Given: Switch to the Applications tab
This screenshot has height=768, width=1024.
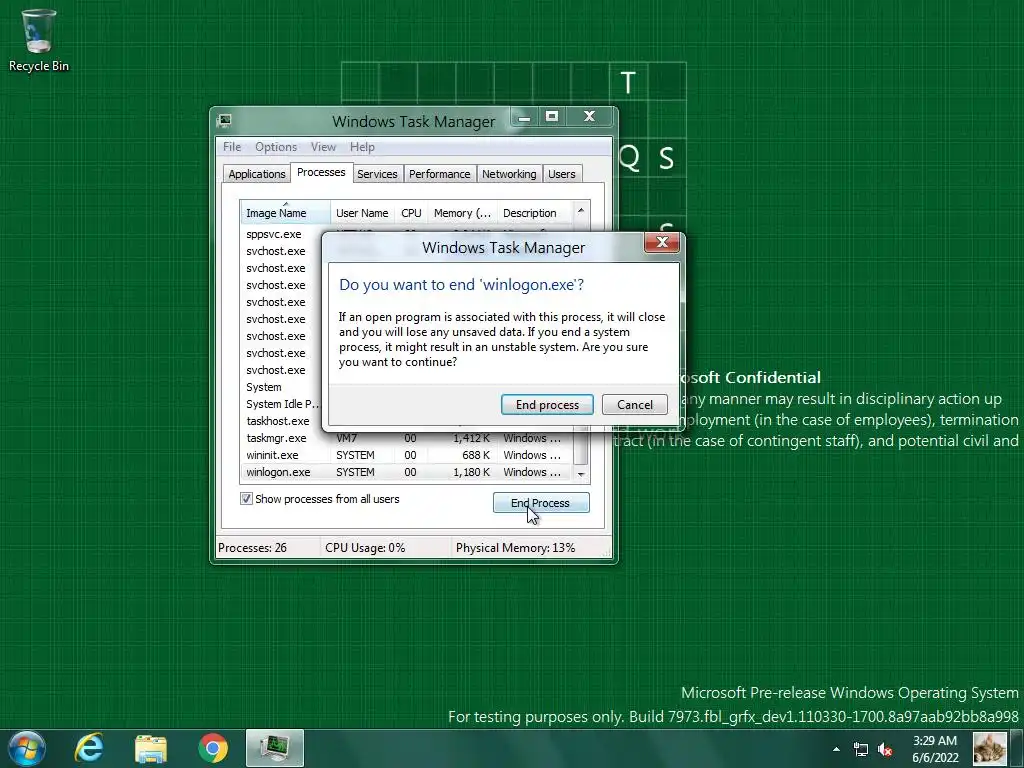Looking at the screenshot, I should coord(257,174).
